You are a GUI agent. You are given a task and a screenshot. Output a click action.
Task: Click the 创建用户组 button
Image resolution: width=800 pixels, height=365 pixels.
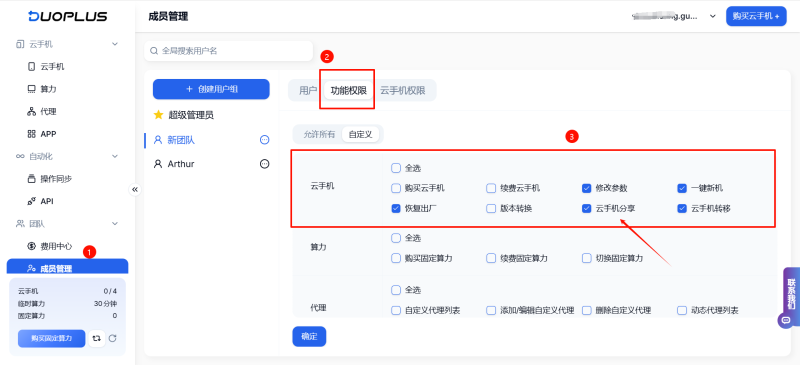(x=211, y=89)
